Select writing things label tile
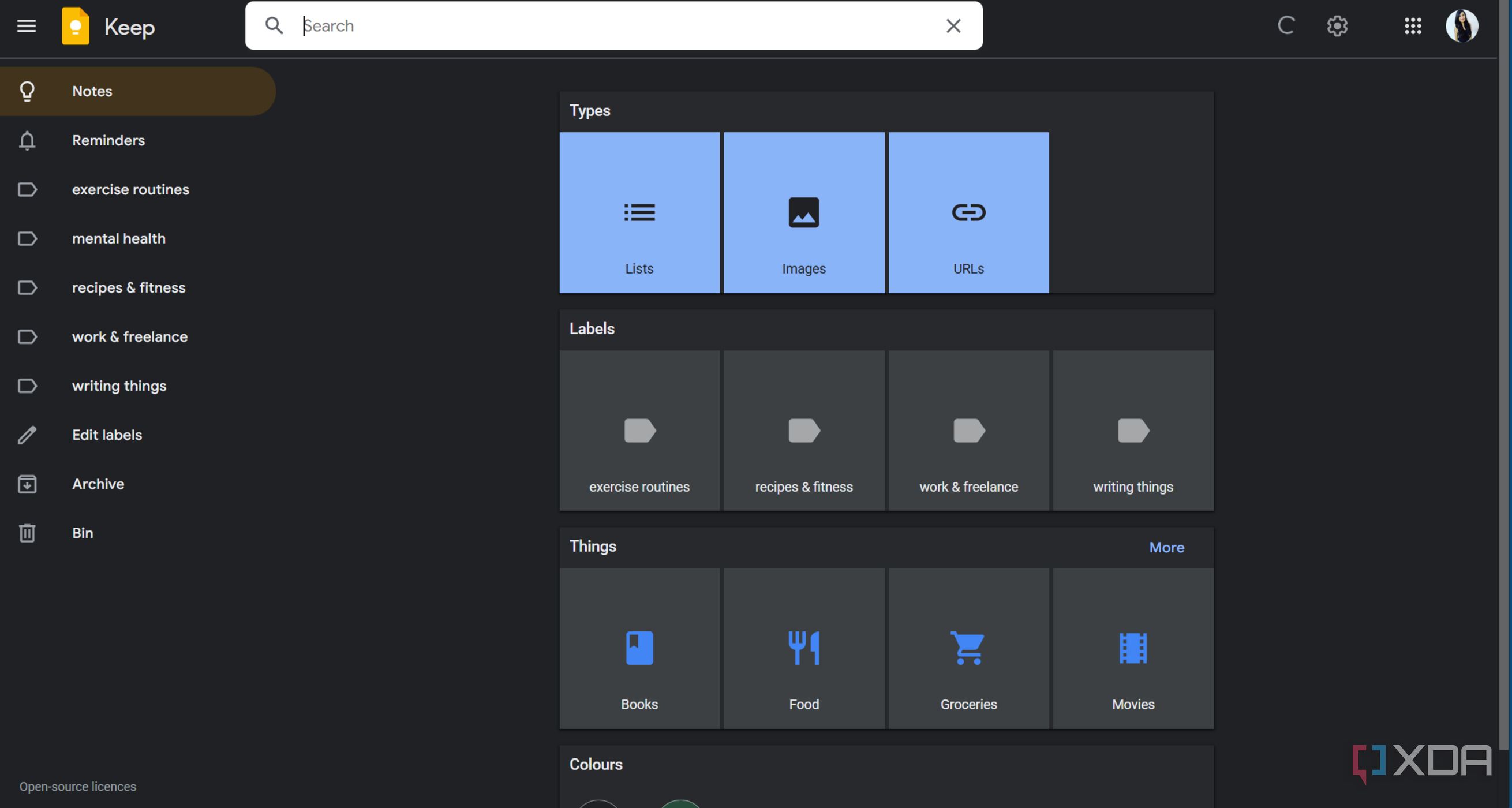Image resolution: width=1512 pixels, height=808 pixels. (1133, 431)
